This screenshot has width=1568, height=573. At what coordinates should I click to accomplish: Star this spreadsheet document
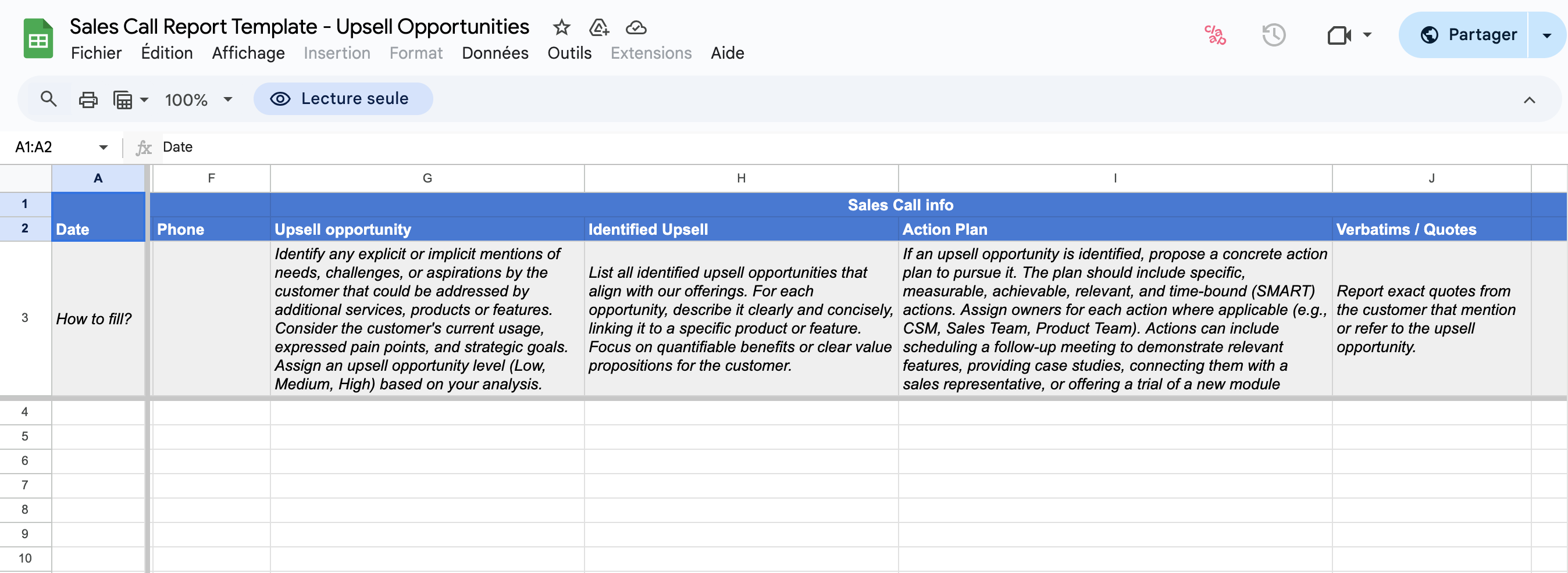pos(561,27)
